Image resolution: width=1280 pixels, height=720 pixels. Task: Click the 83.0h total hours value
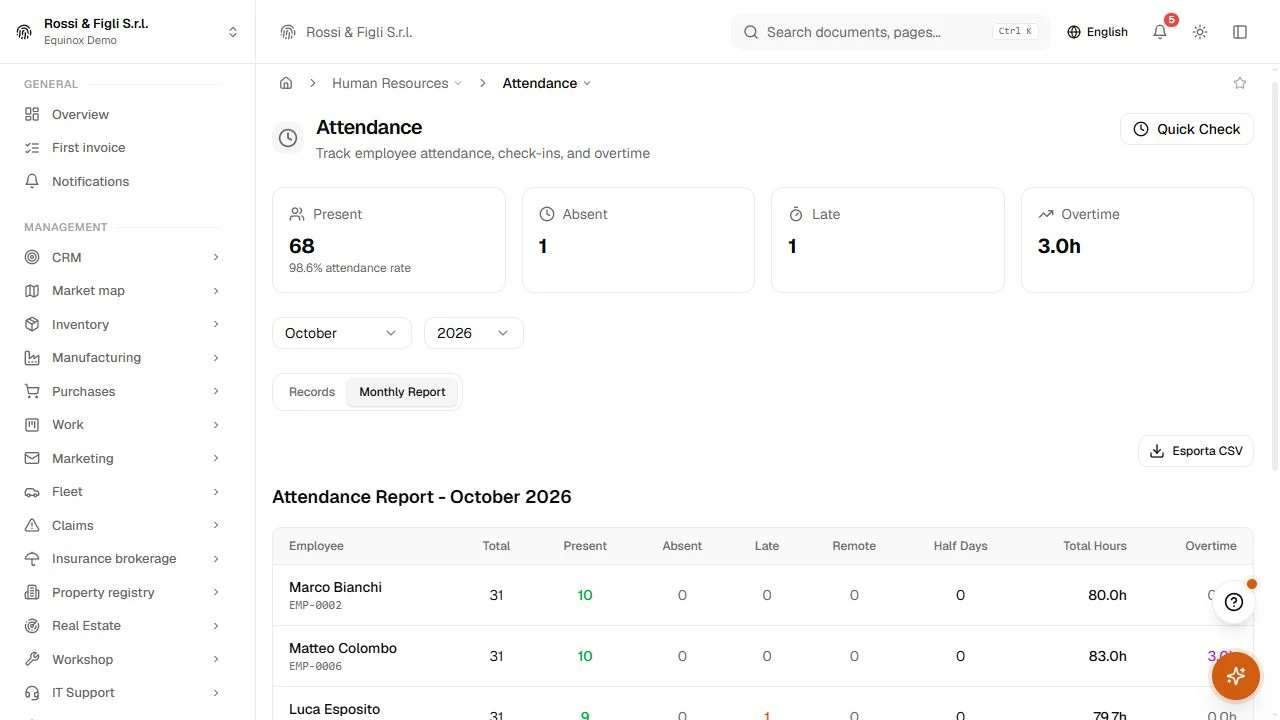(1107, 656)
